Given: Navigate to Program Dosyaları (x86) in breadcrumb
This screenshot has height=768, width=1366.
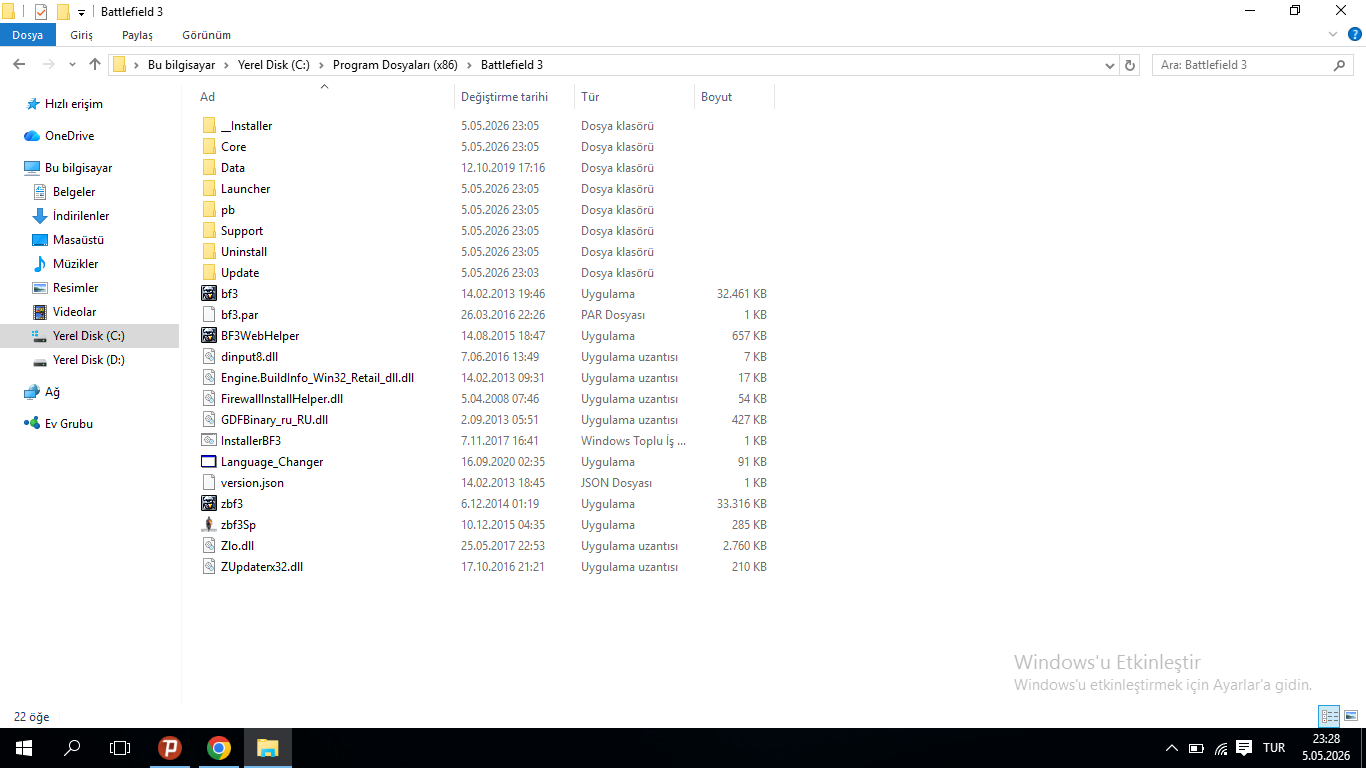Looking at the screenshot, I should (x=395, y=65).
